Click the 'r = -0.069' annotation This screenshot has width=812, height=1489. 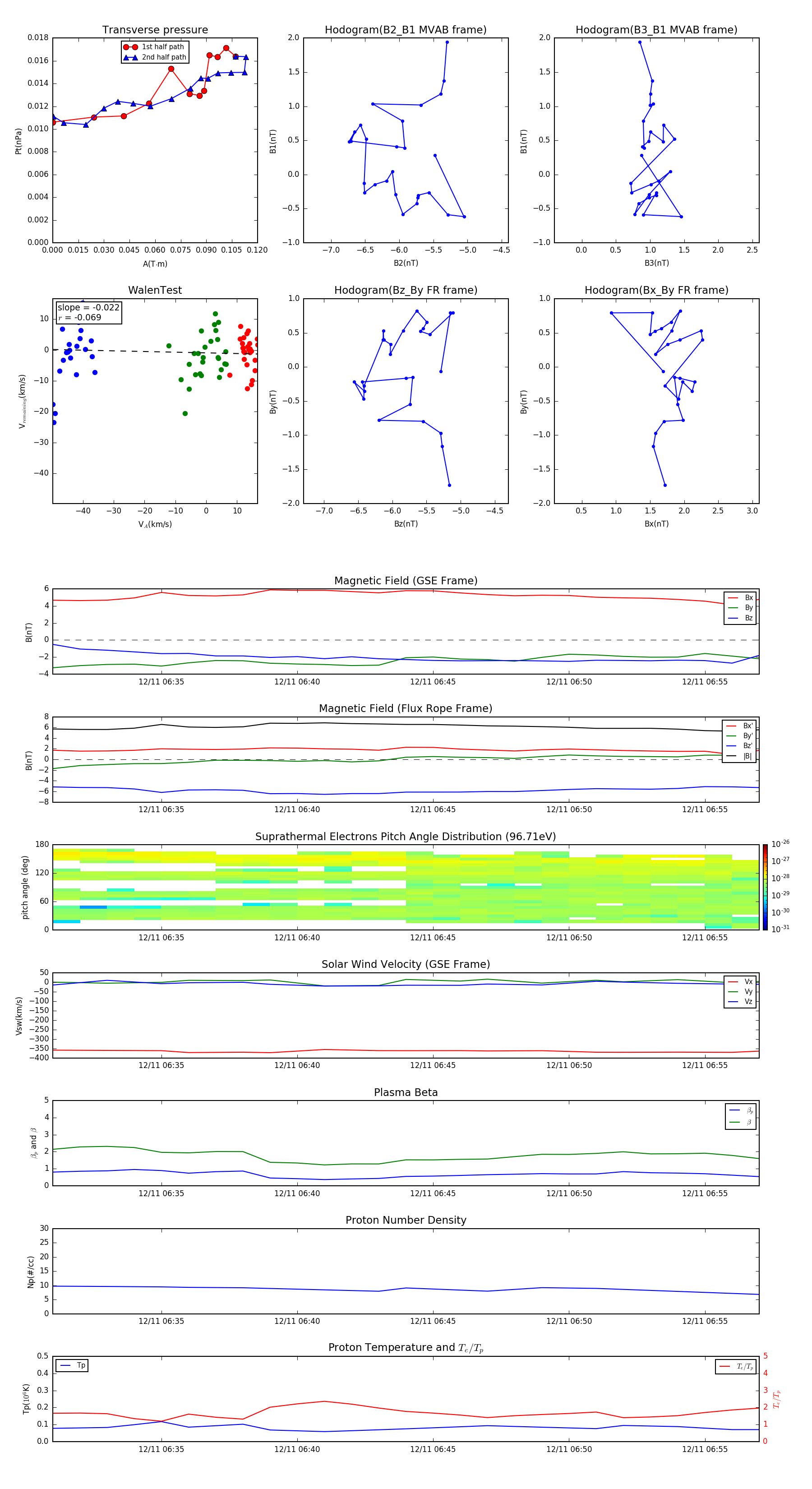[80, 317]
